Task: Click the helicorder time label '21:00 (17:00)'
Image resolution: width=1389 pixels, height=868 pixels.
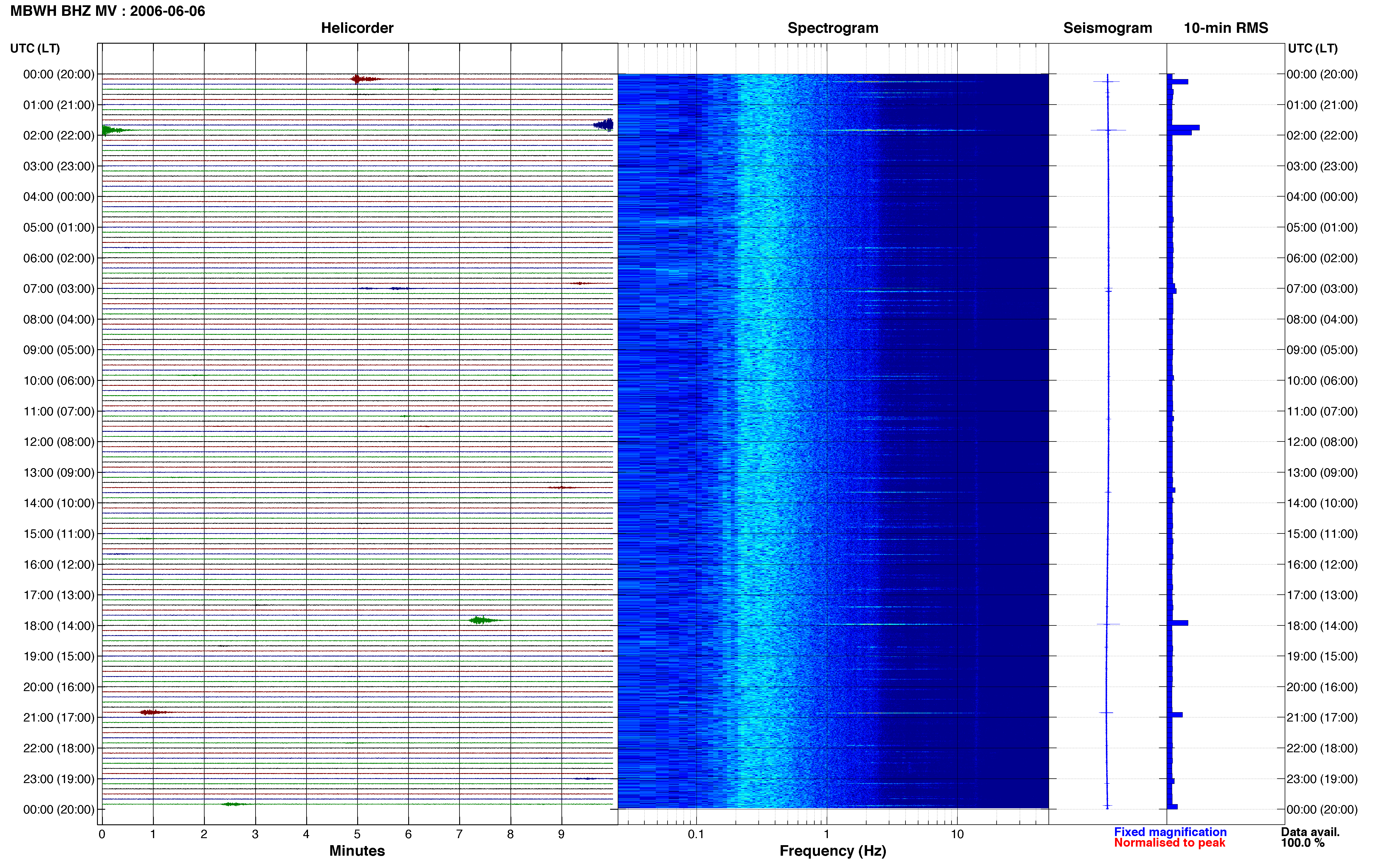Action: [x=59, y=718]
